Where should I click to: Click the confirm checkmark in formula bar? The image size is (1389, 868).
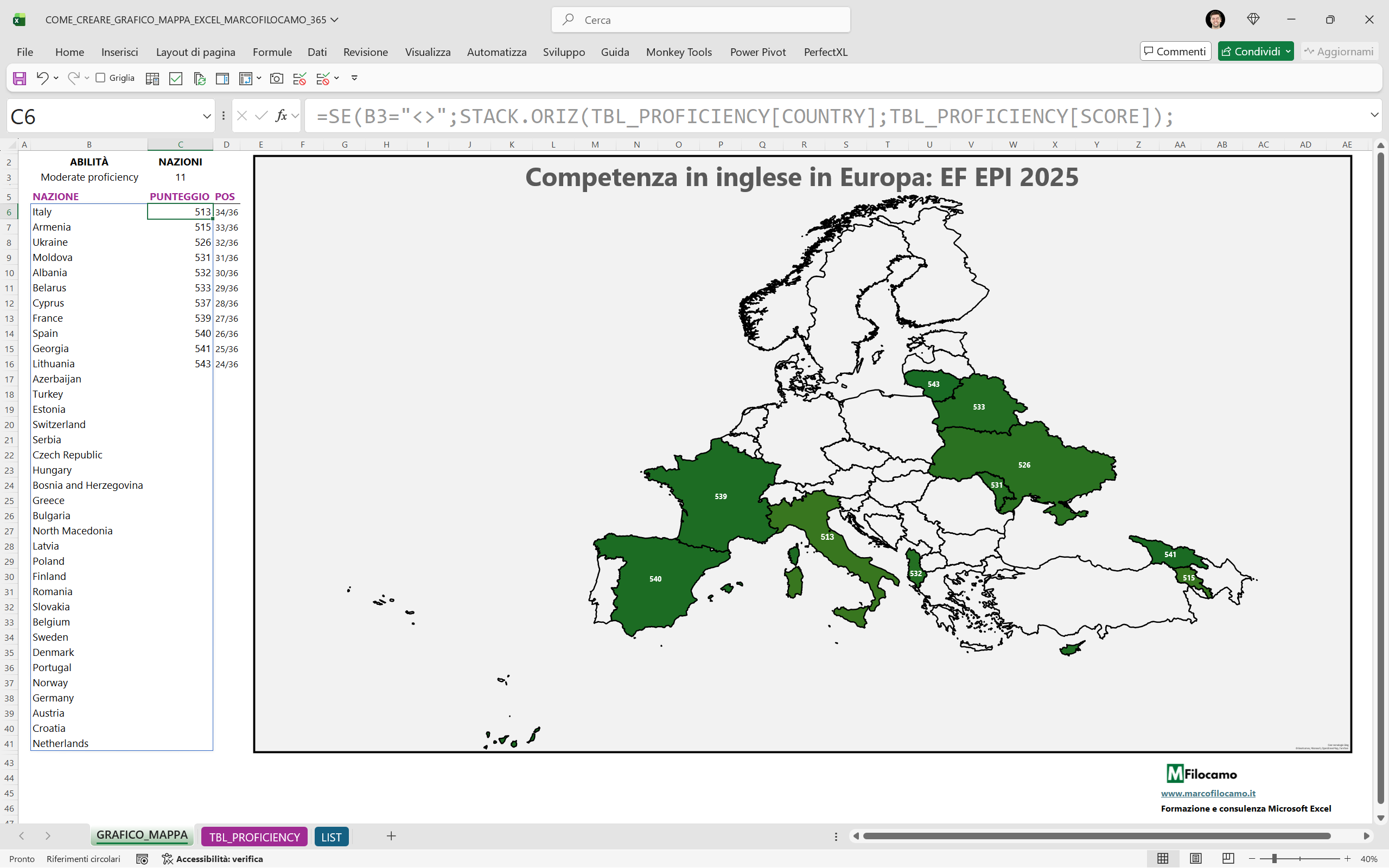click(261, 116)
